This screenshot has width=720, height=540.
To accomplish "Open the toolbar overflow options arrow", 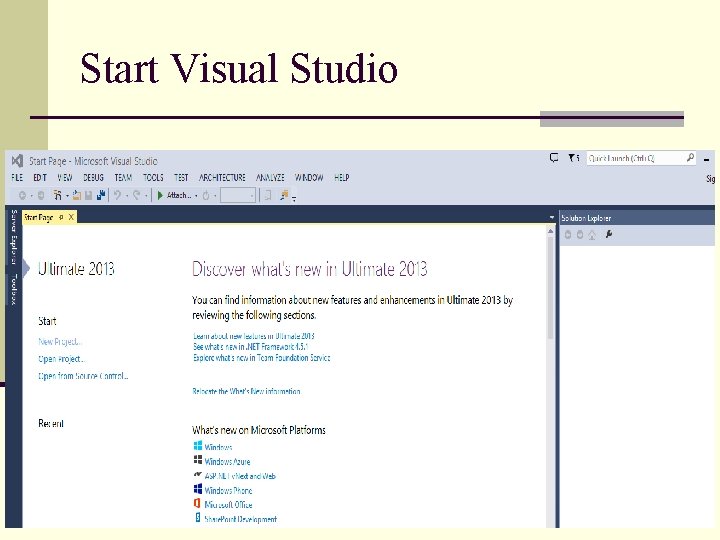I will 294,198.
